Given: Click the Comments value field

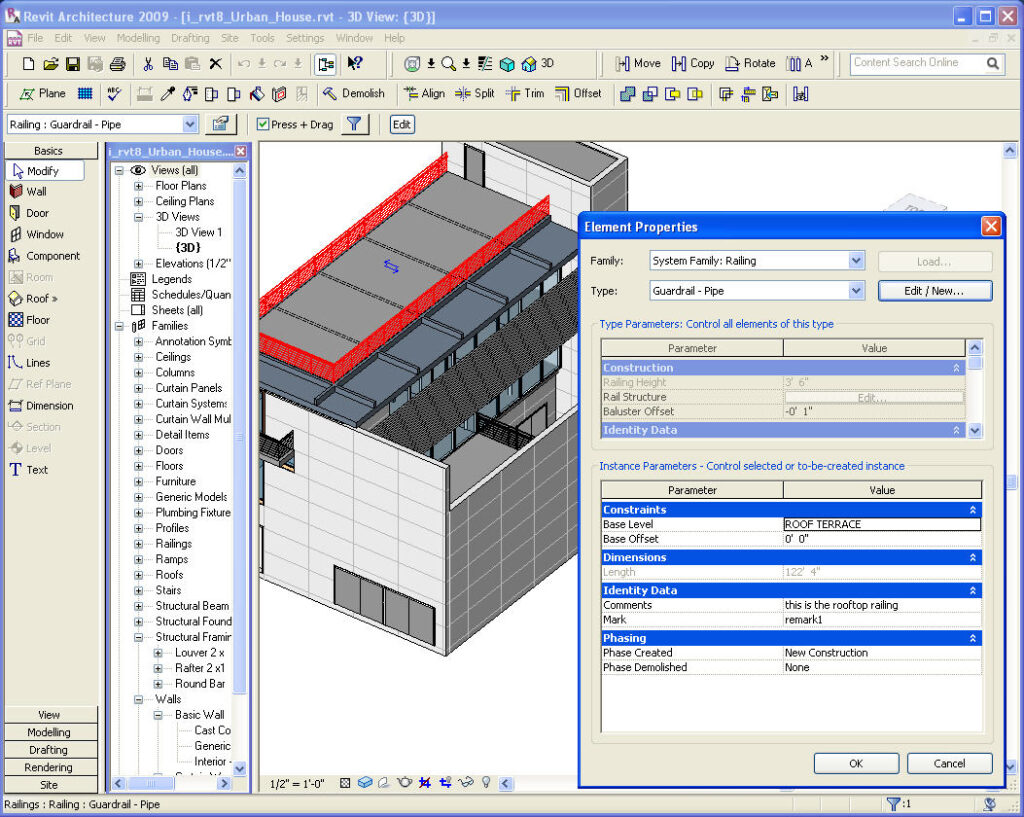Looking at the screenshot, I should [x=882, y=605].
